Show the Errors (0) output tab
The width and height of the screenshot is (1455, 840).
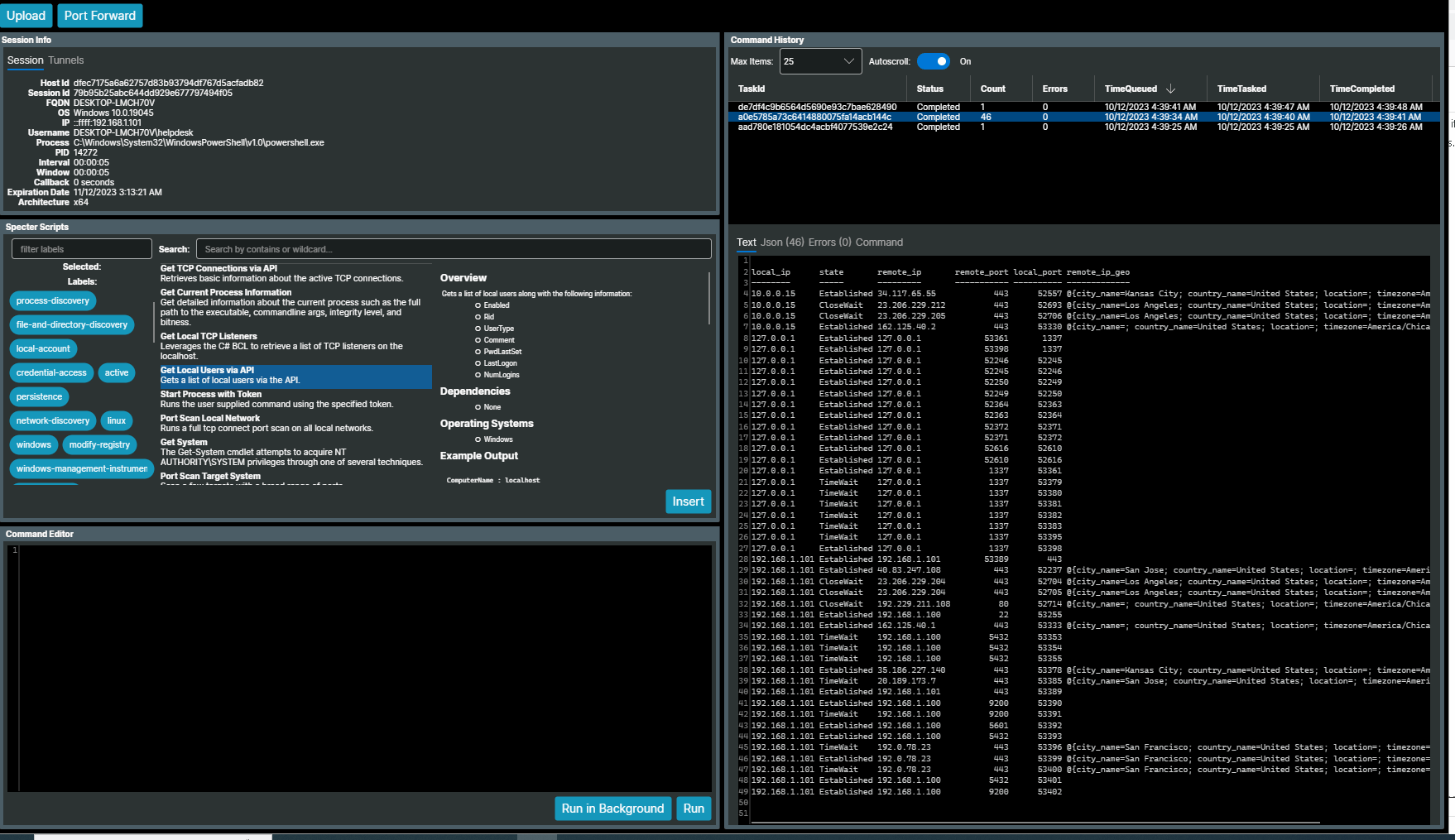[830, 242]
